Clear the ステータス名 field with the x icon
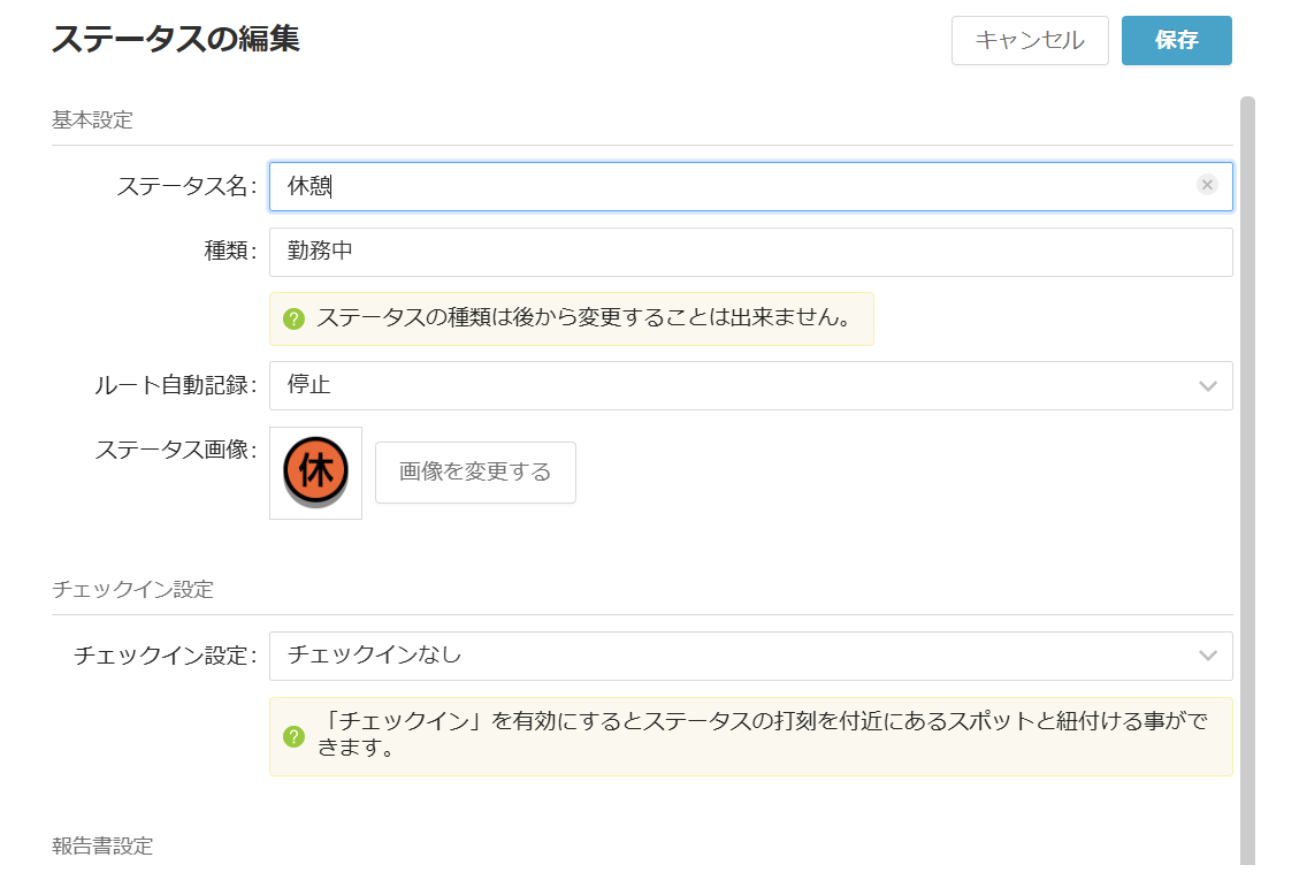This screenshot has width=1292, height=886. point(1207,185)
